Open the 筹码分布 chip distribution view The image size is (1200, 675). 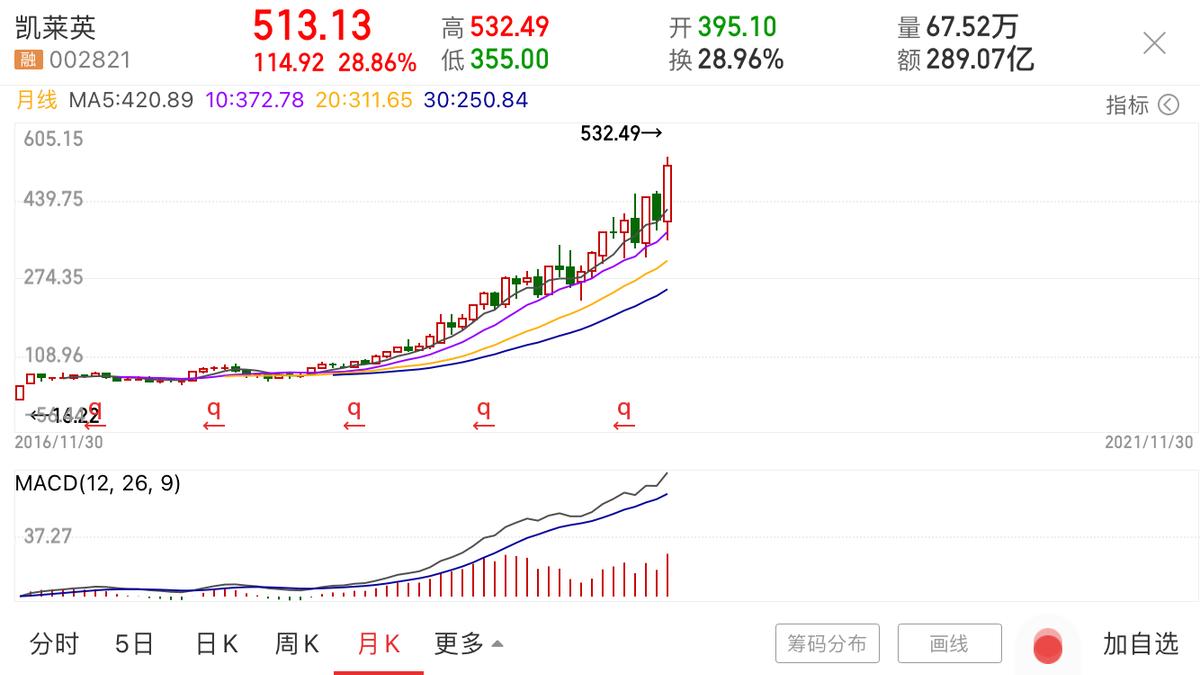[x=827, y=643]
